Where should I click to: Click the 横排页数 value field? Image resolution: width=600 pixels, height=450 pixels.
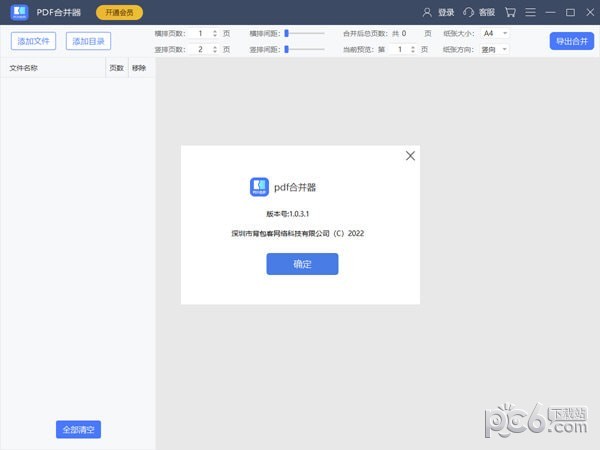click(201, 34)
